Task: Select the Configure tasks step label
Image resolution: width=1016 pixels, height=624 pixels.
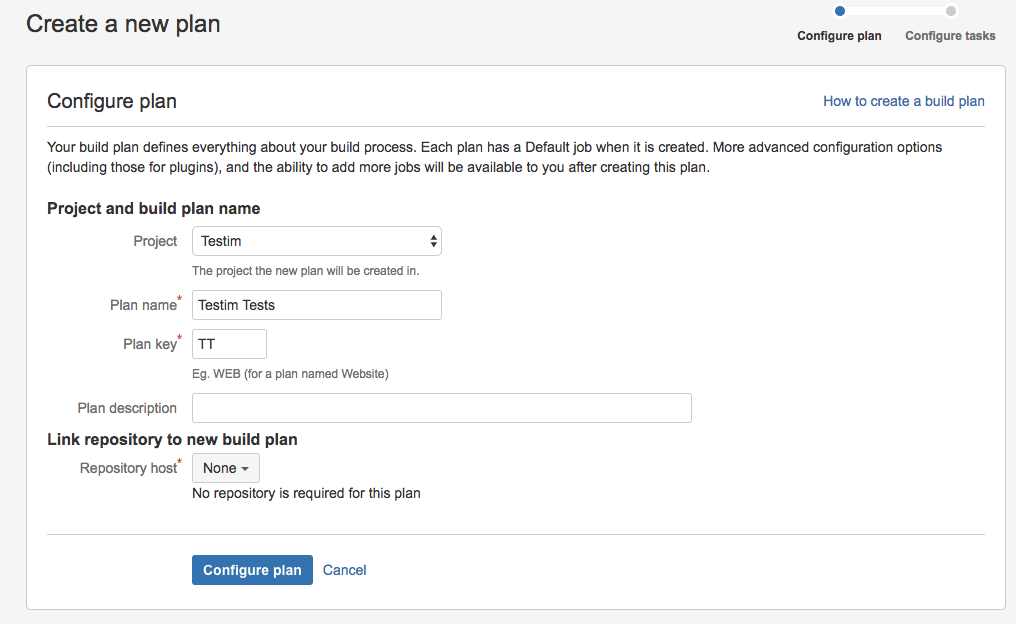Action: pos(950,36)
